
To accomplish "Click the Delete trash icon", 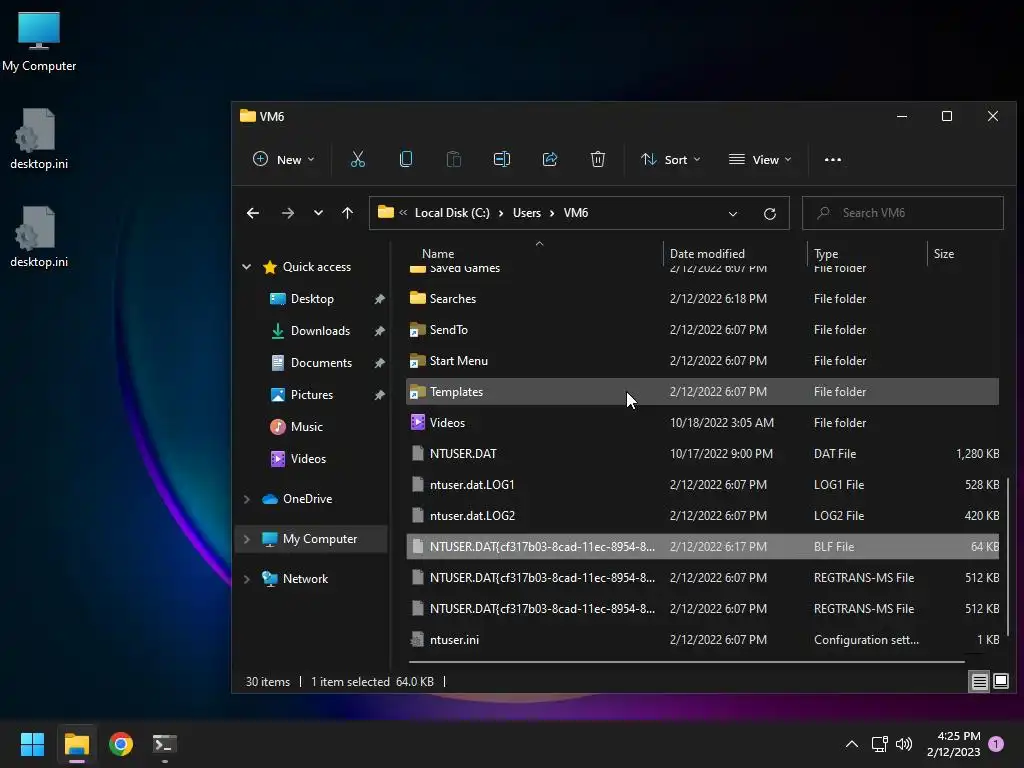I will coord(598,159).
